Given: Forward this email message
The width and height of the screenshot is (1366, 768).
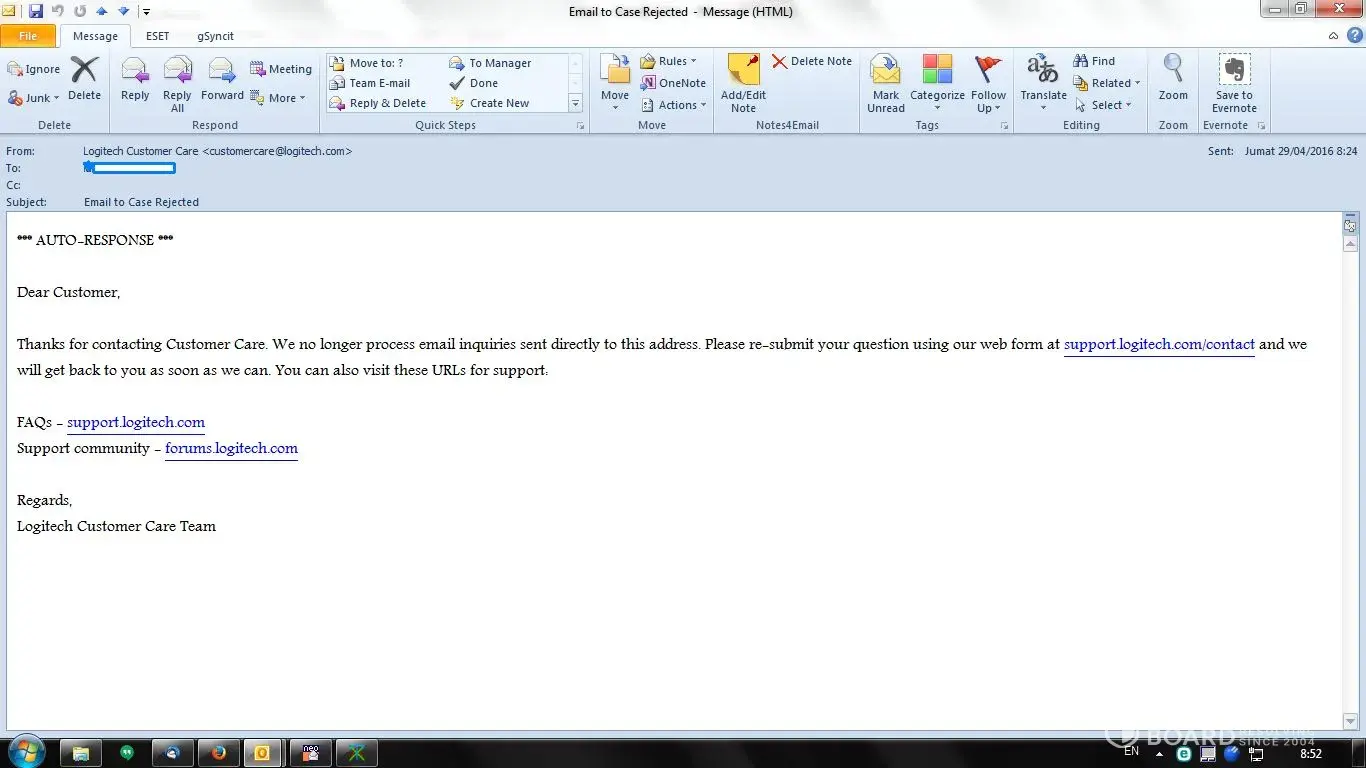Looking at the screenshot, I should click(222, 81).
